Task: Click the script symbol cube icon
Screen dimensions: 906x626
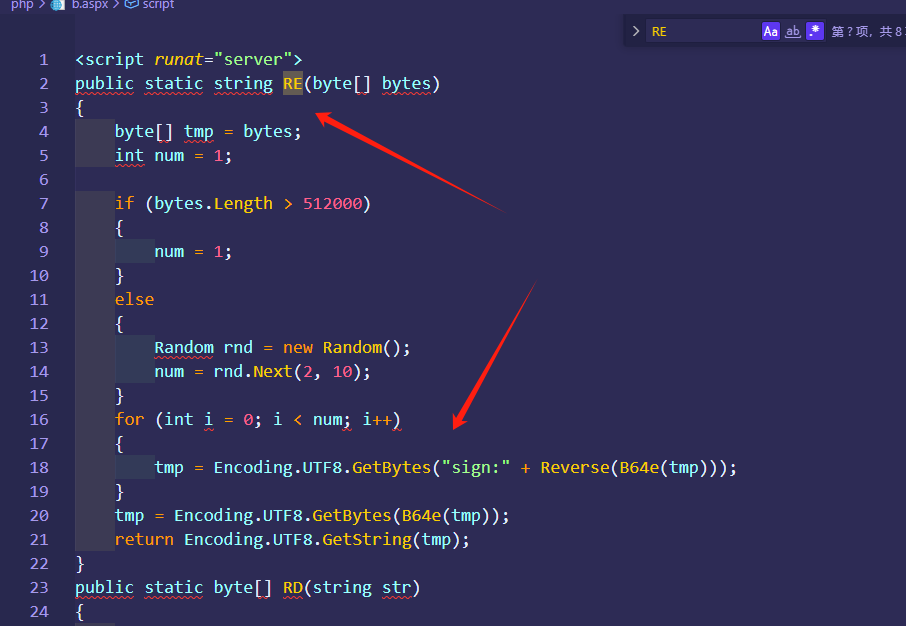Action: tap(131, 5)
